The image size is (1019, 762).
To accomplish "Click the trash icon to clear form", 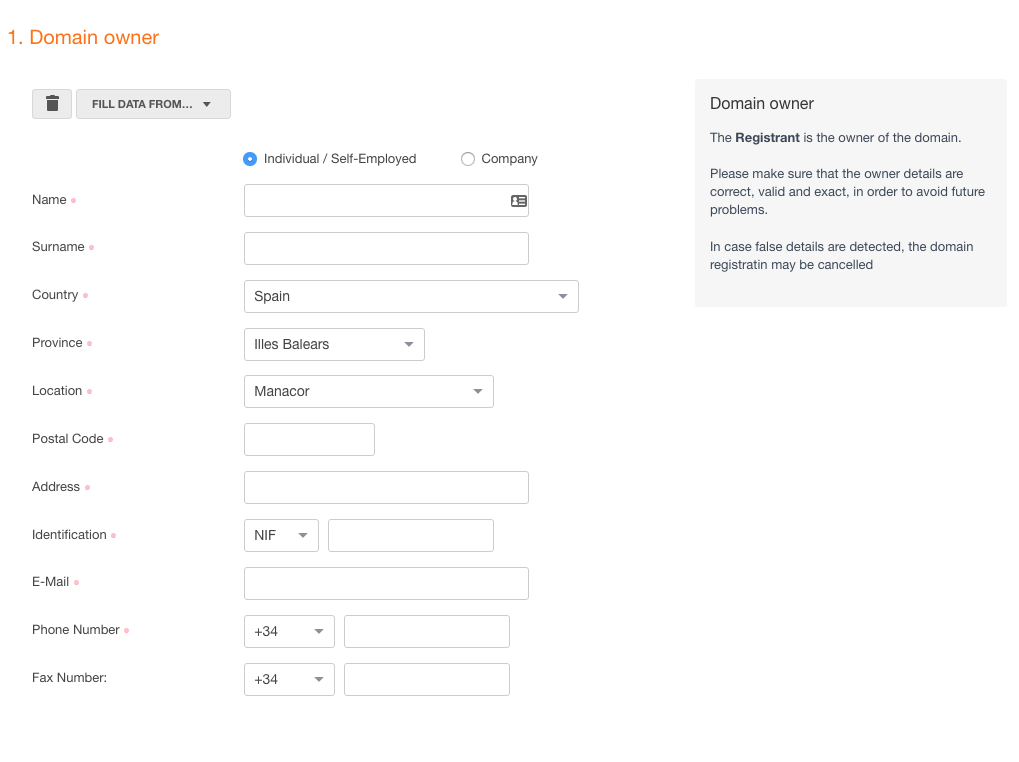I will coord(51,103).
